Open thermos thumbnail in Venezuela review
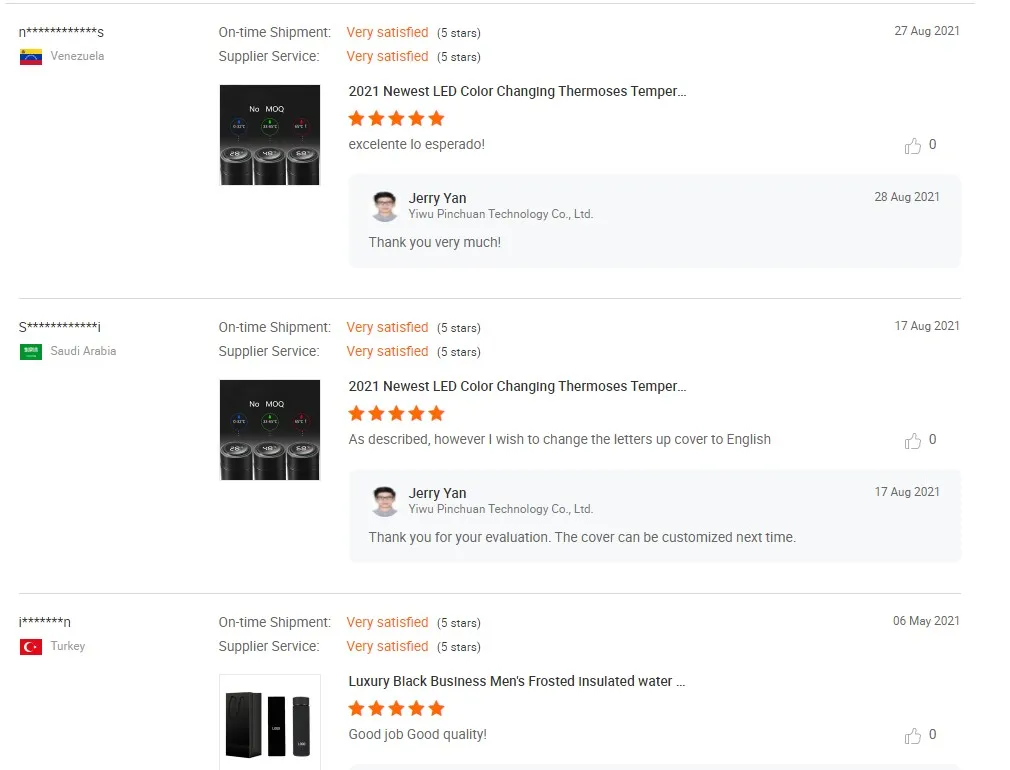The height and width of the screenshot is (770, 1010). [269, 135]
